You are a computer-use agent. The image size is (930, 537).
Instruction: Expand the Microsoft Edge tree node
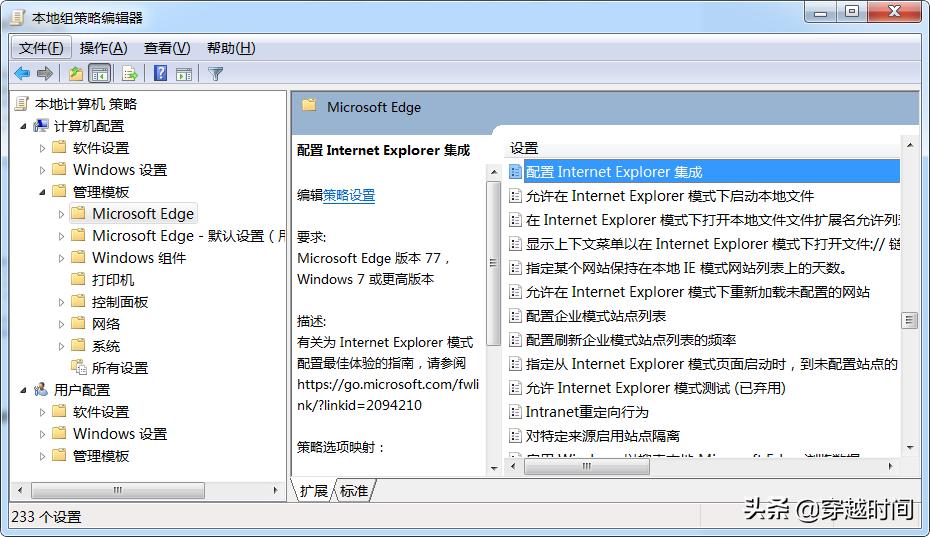pyautogui.click(x=61, y=214)
